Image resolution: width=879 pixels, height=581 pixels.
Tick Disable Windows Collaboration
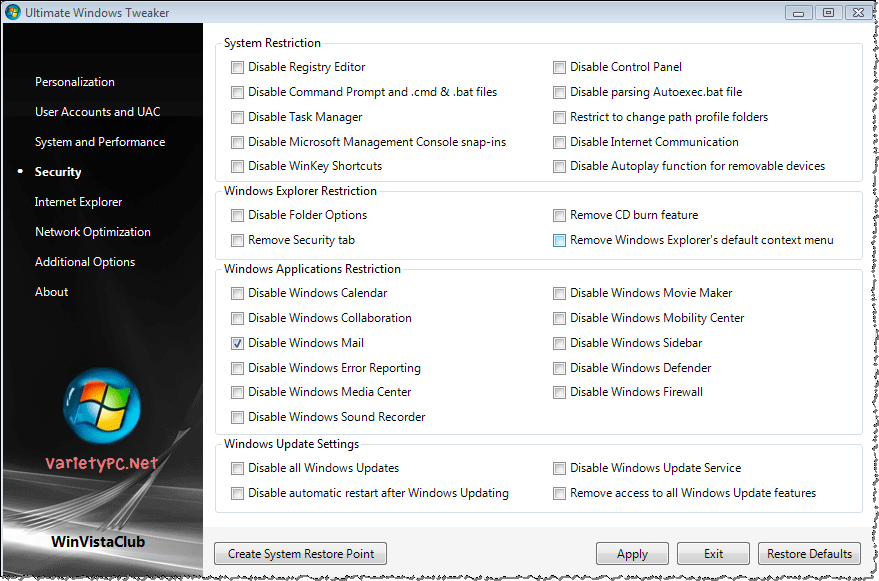(x=238, y=318)
